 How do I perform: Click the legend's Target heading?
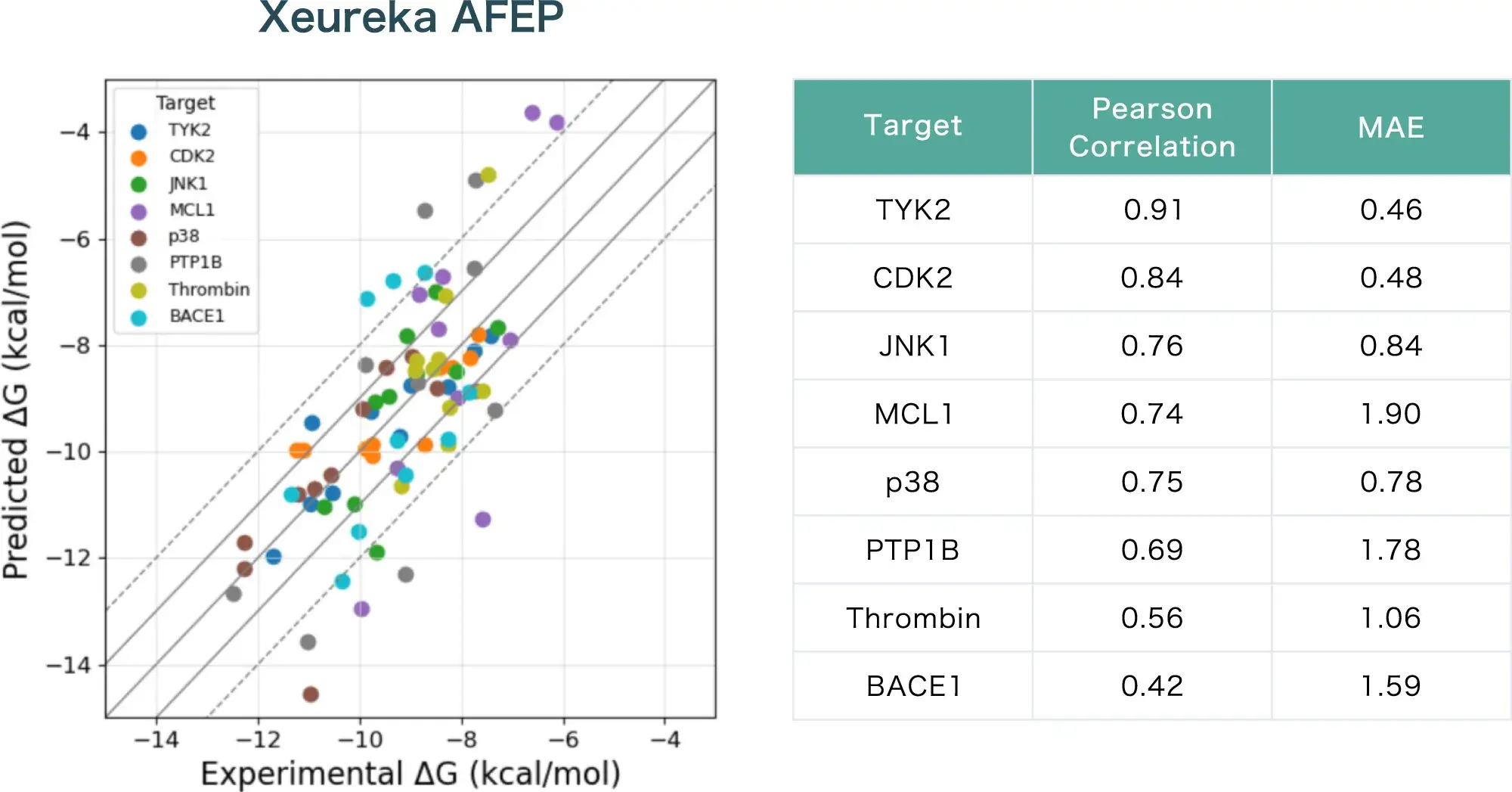[x=185, y=103]
